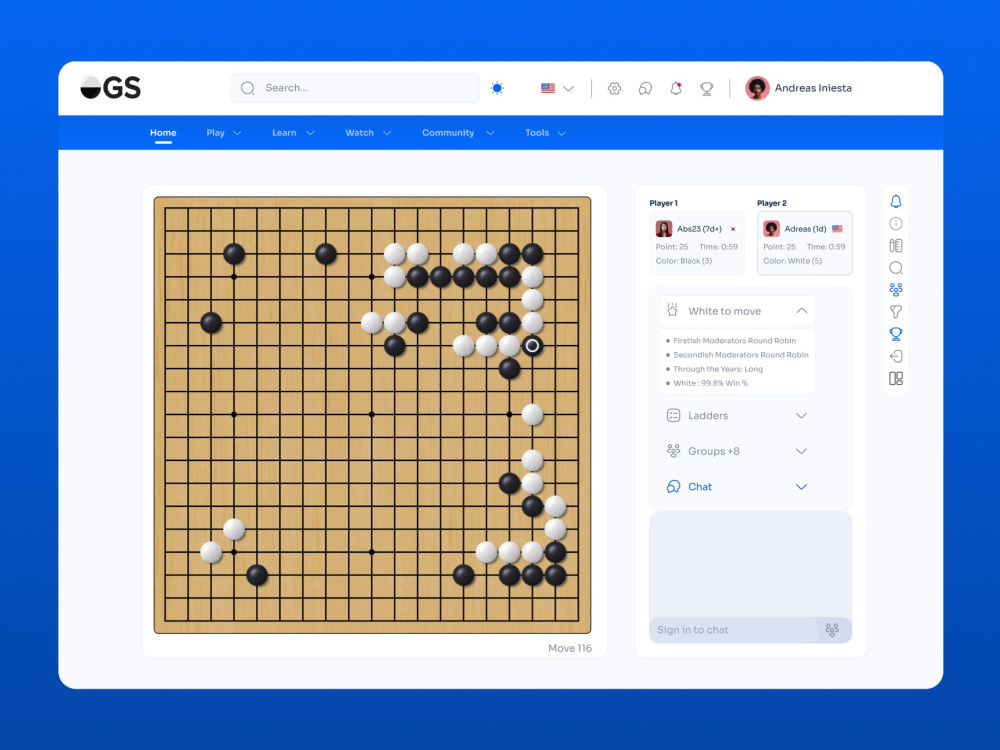Toggle the board layout view icon at sidebar bottom
This screenshot has height=750, width=1000.
click(x=895, y=378)
